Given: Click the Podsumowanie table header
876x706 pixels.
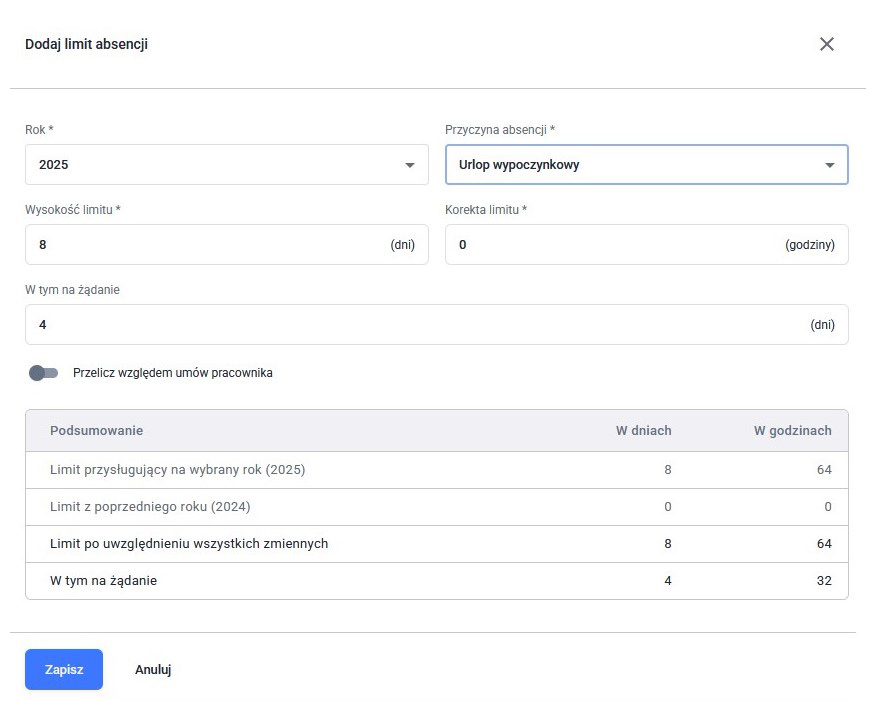Looking at the screenshot, I should pos(96,431).
